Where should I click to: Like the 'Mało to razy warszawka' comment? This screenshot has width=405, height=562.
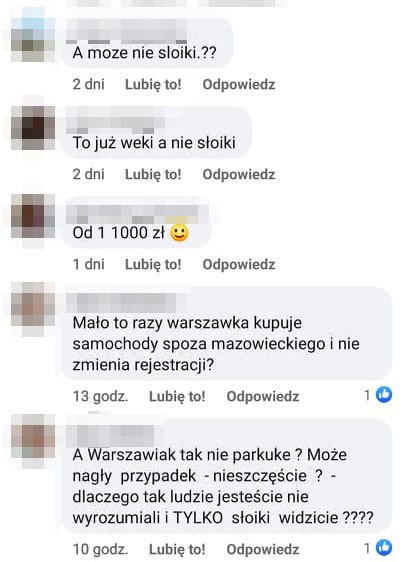(177, 396)
